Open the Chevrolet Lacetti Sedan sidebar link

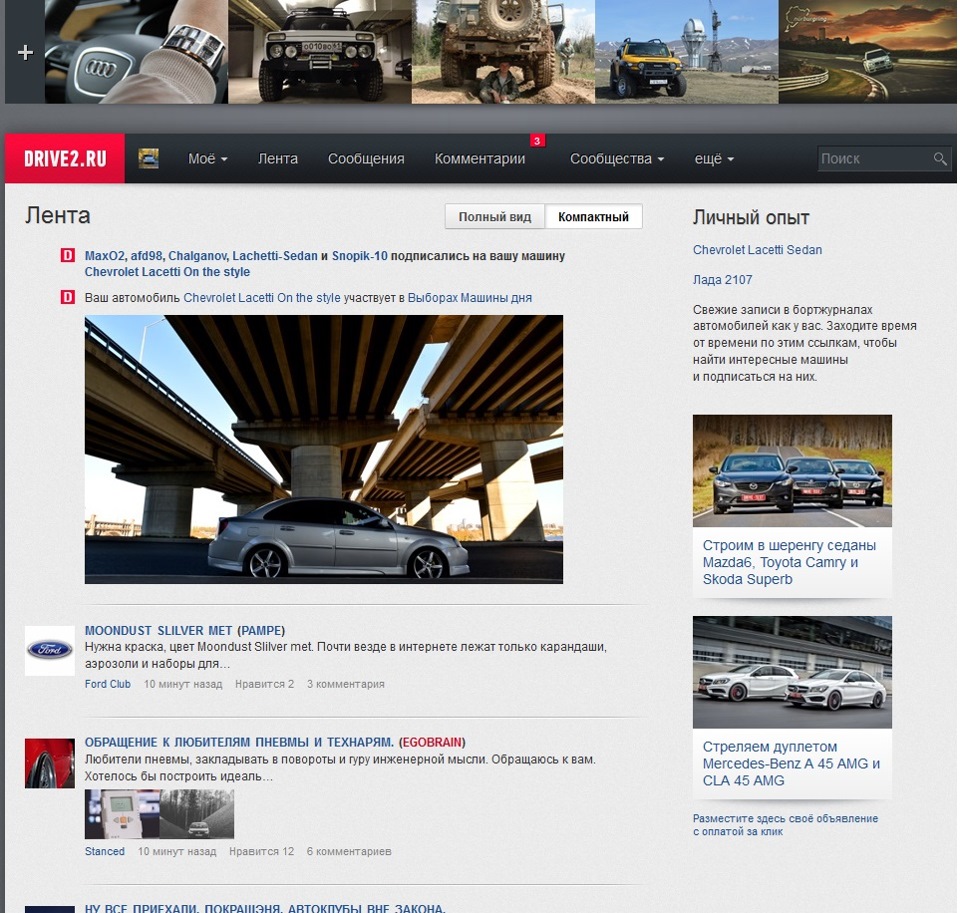[x=757, y=250]
